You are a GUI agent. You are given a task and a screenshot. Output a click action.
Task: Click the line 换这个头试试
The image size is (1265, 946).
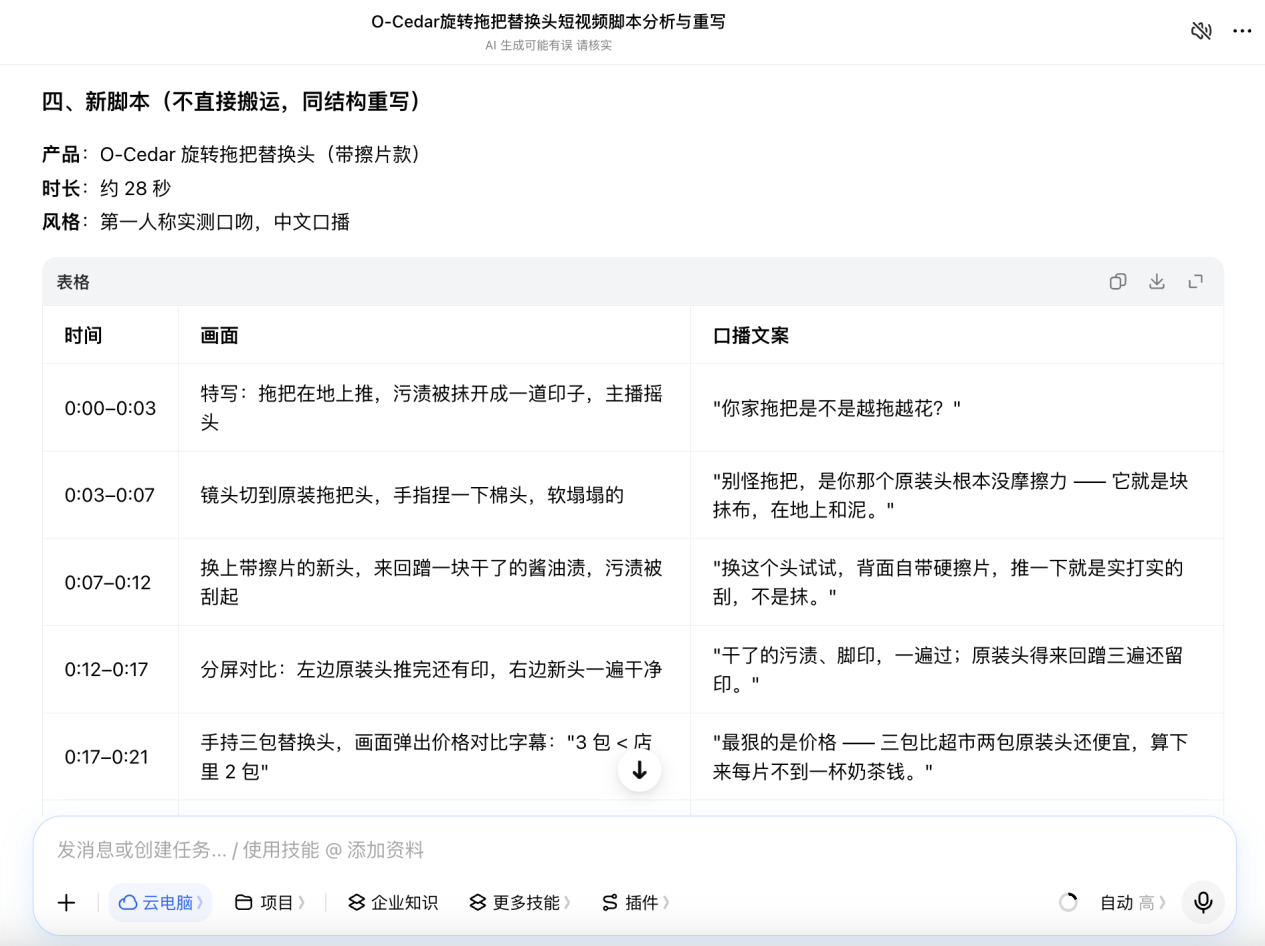[x=948, y=582]
